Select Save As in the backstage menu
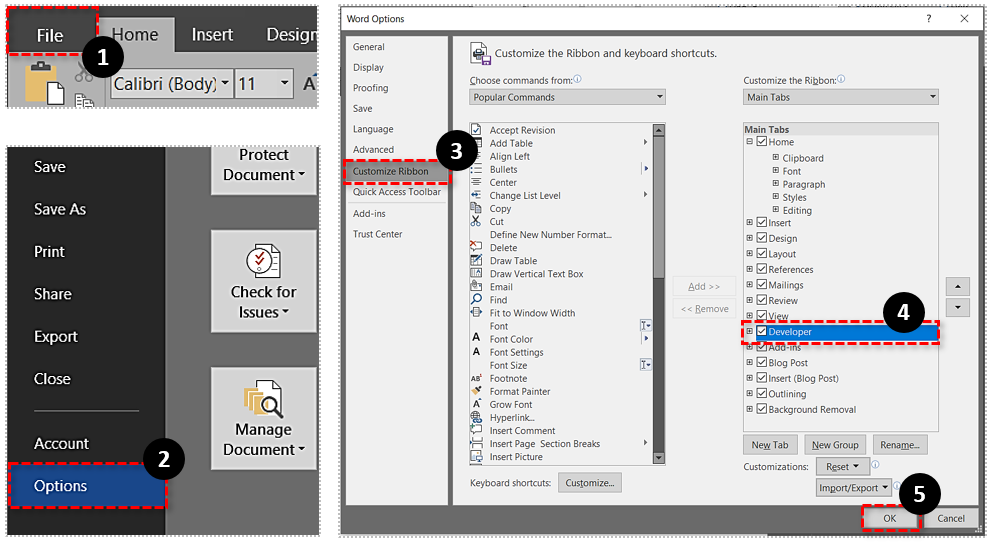 [x=60, y=209]
